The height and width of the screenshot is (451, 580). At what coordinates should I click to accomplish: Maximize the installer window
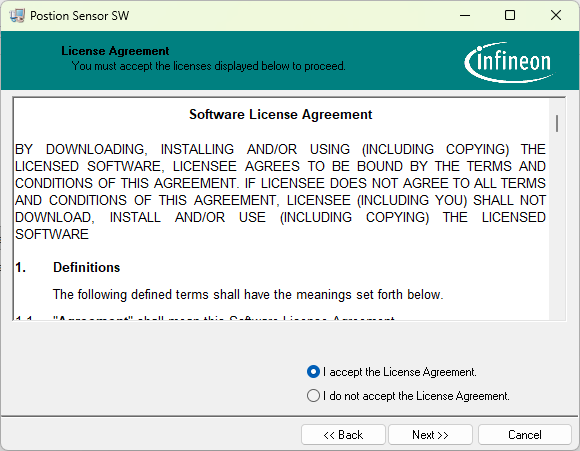point(510,16)
